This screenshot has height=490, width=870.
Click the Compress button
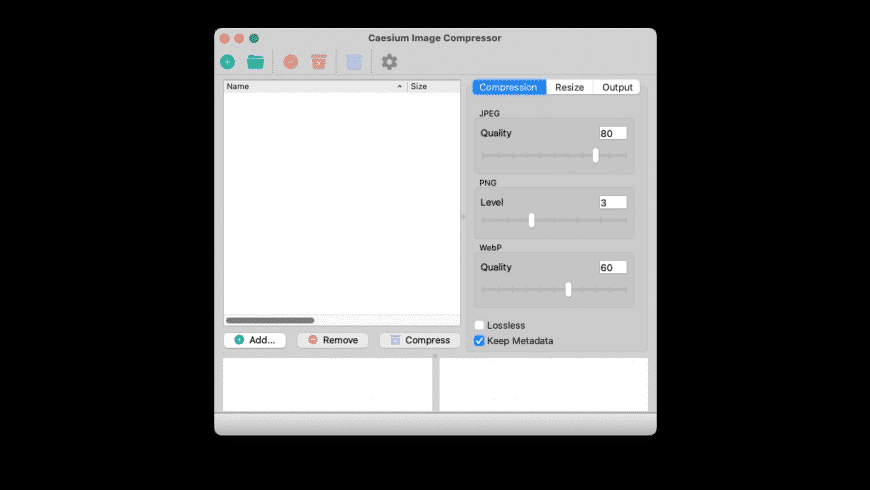click(x=420, y=340)
